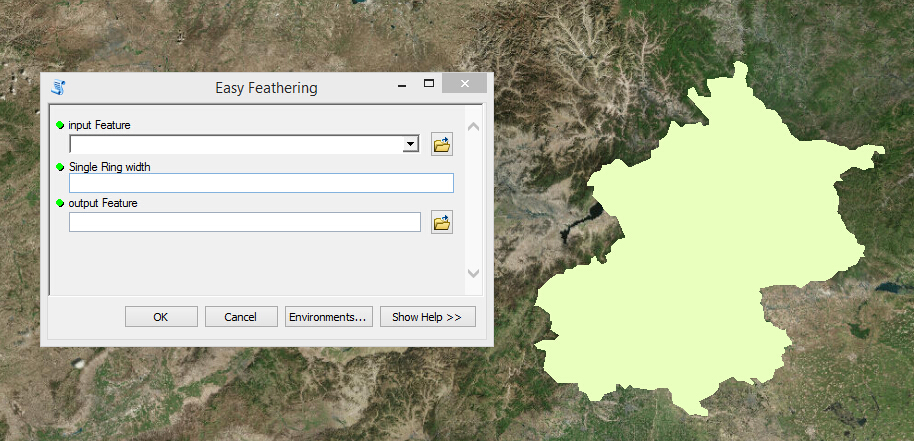The width and height of the screenshot is (914, 441).
Task: Open the Environments... settings
Action: click(x=329, y=317)
